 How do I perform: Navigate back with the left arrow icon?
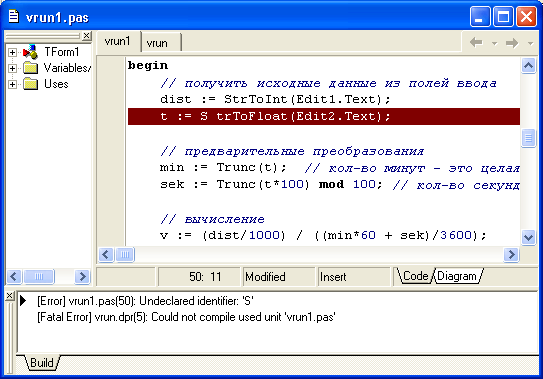476,43
